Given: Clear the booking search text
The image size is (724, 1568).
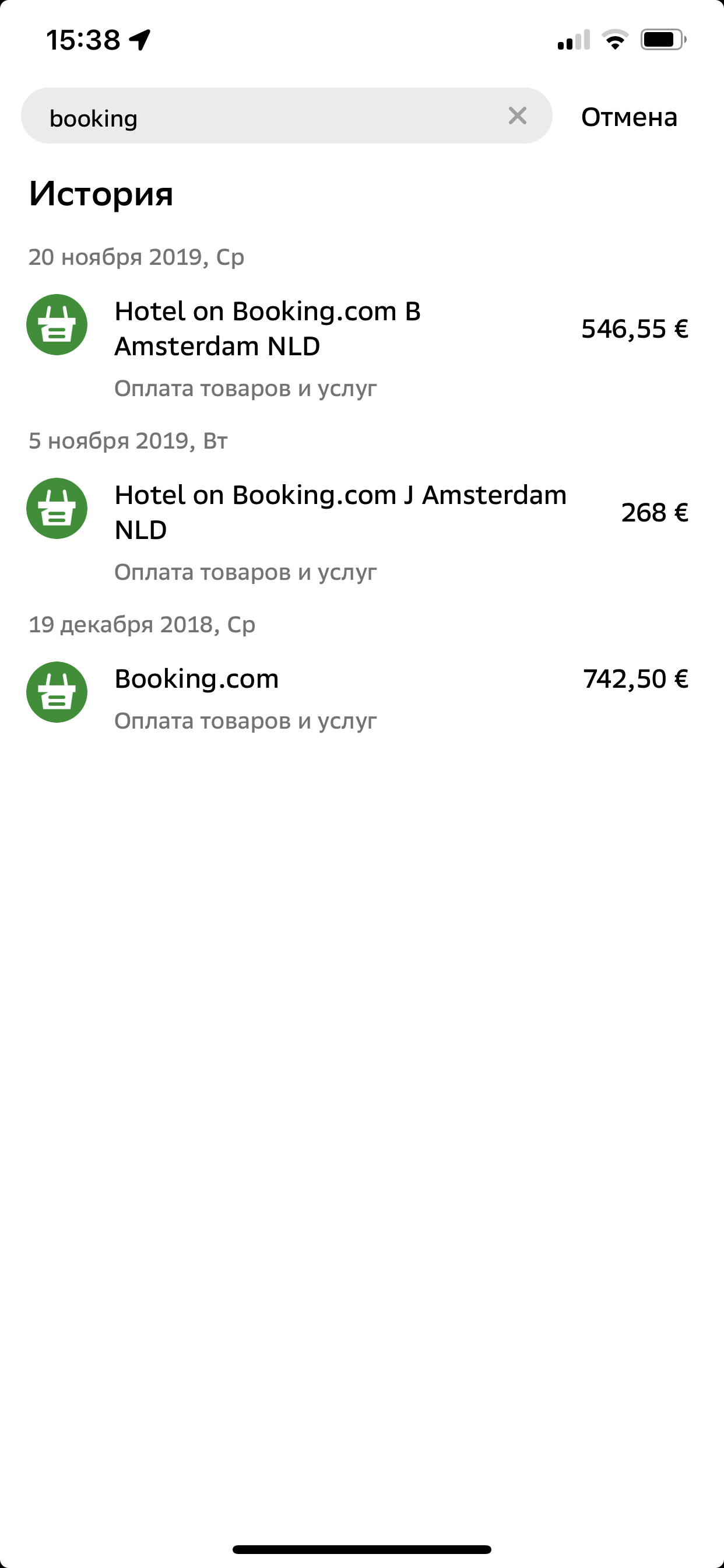Looking at the screenshot, I should (x=517, y=116).
